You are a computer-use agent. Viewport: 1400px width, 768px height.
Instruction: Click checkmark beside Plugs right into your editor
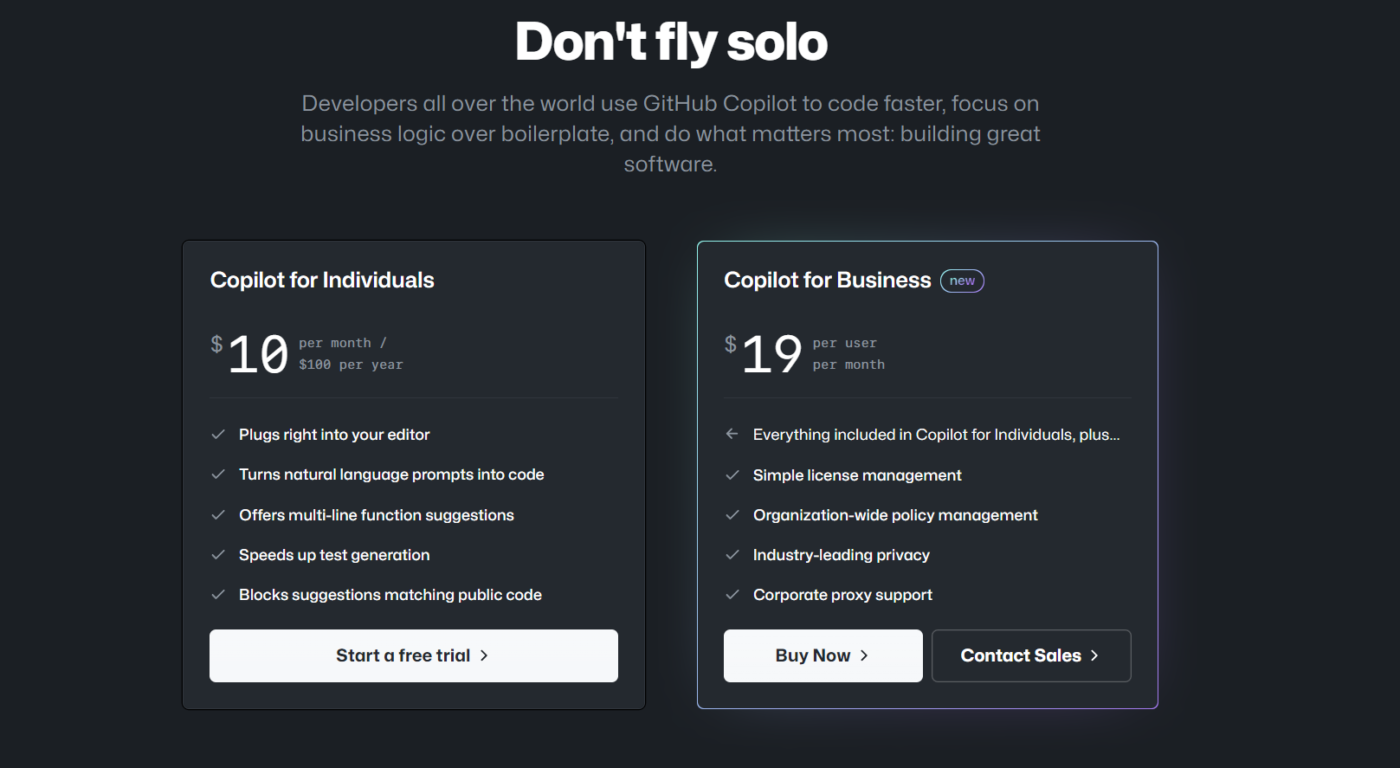(218, 435)
